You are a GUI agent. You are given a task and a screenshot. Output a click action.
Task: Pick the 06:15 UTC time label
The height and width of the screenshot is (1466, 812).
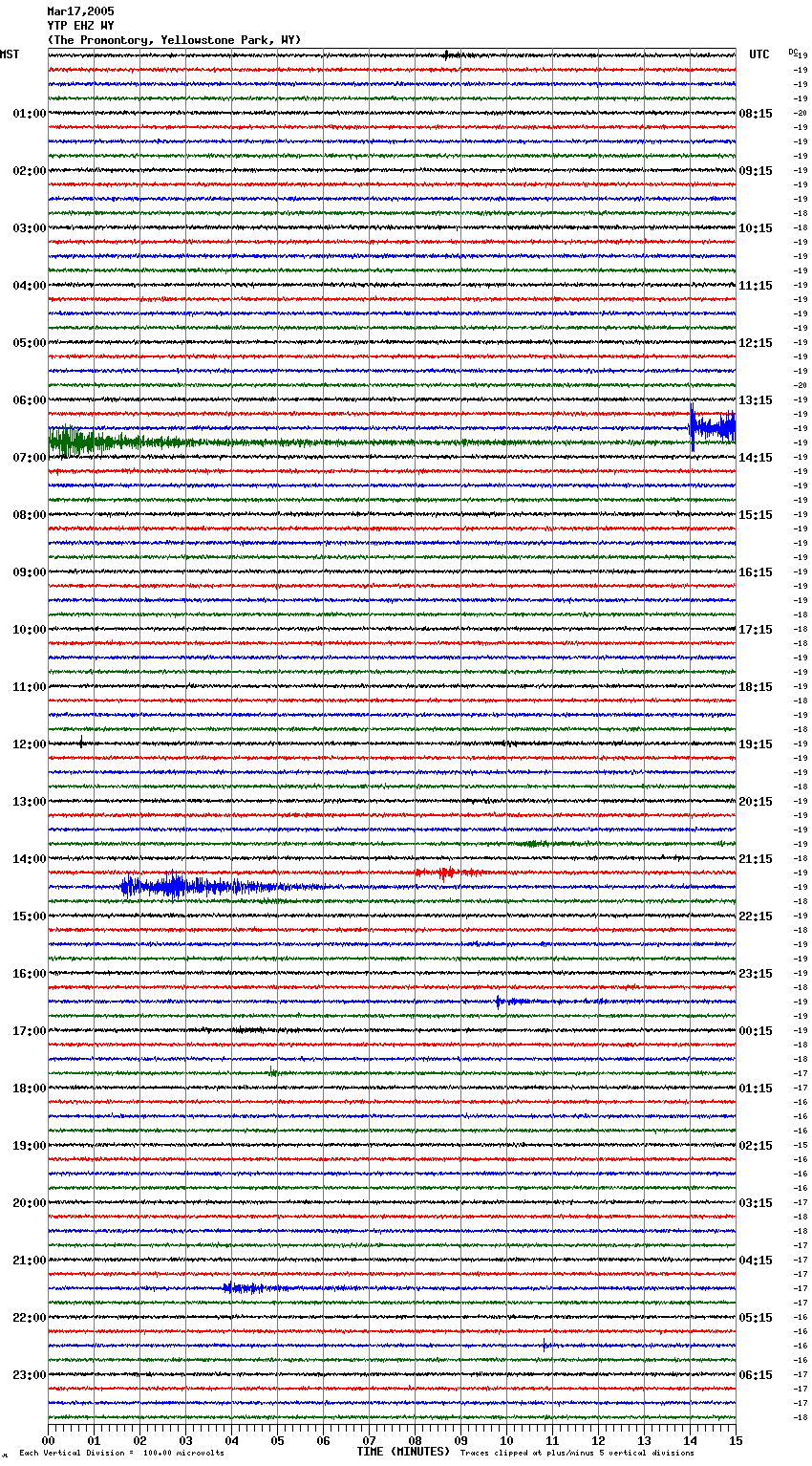[x=756, y=1375]
